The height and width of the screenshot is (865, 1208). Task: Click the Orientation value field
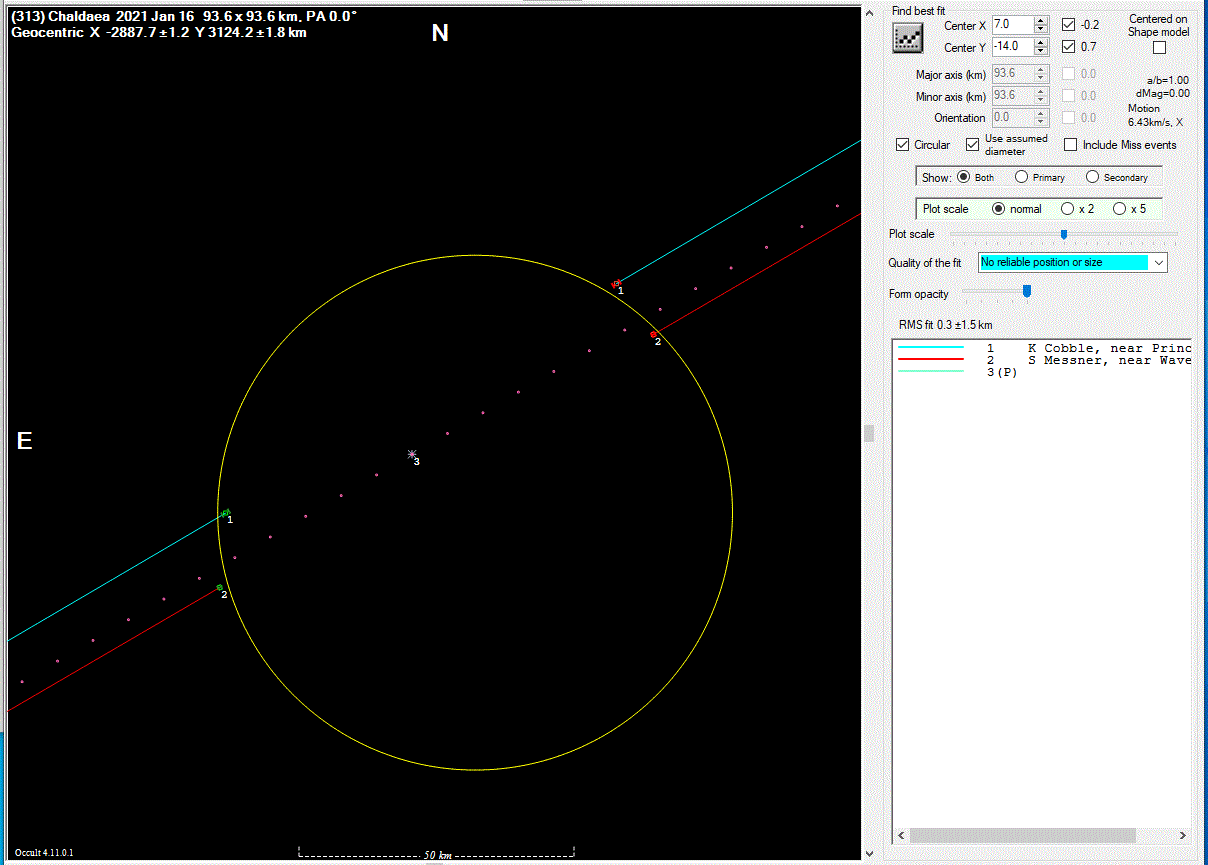(1014, 118)
